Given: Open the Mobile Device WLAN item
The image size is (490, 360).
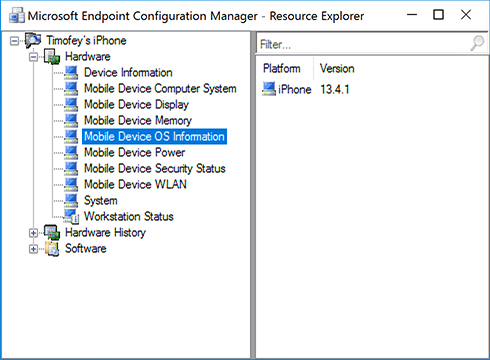Looking at the screenshot, I should coord(135,184).
